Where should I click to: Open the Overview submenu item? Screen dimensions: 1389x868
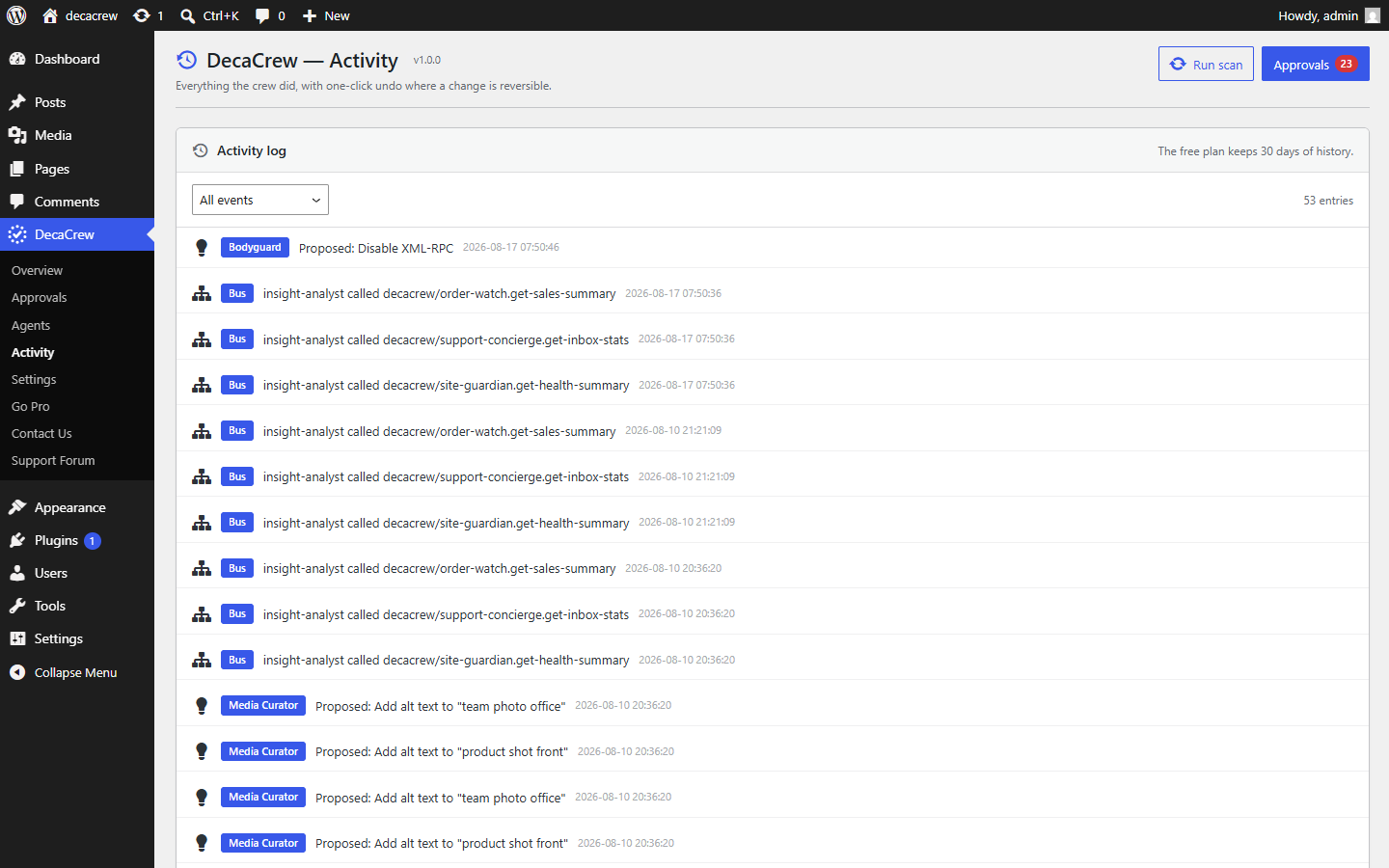(x=37, y=271)
